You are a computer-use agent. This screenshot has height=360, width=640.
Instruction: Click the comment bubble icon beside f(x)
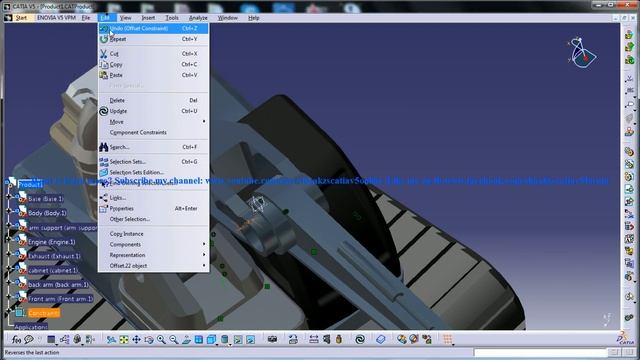[29, 339]
